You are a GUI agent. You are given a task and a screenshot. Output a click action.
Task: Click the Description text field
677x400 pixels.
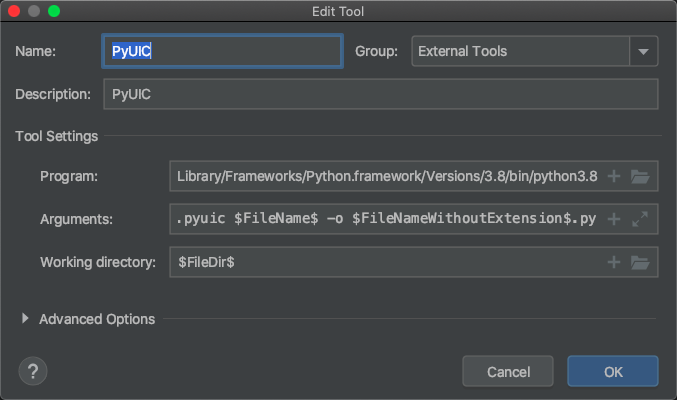coord(380,94)
